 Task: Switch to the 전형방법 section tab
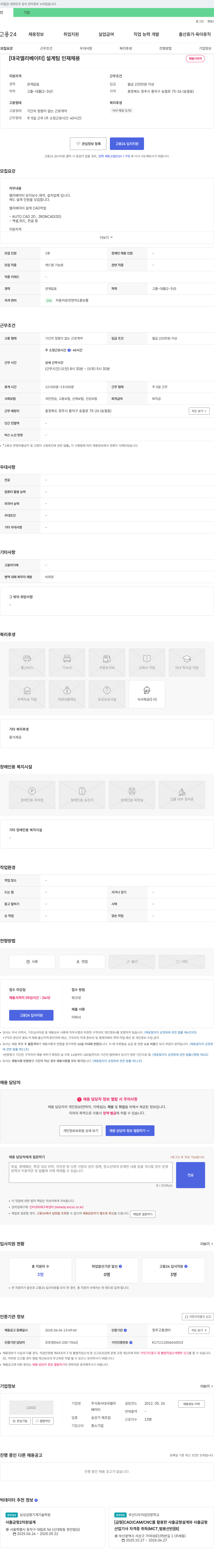[165, 48]
